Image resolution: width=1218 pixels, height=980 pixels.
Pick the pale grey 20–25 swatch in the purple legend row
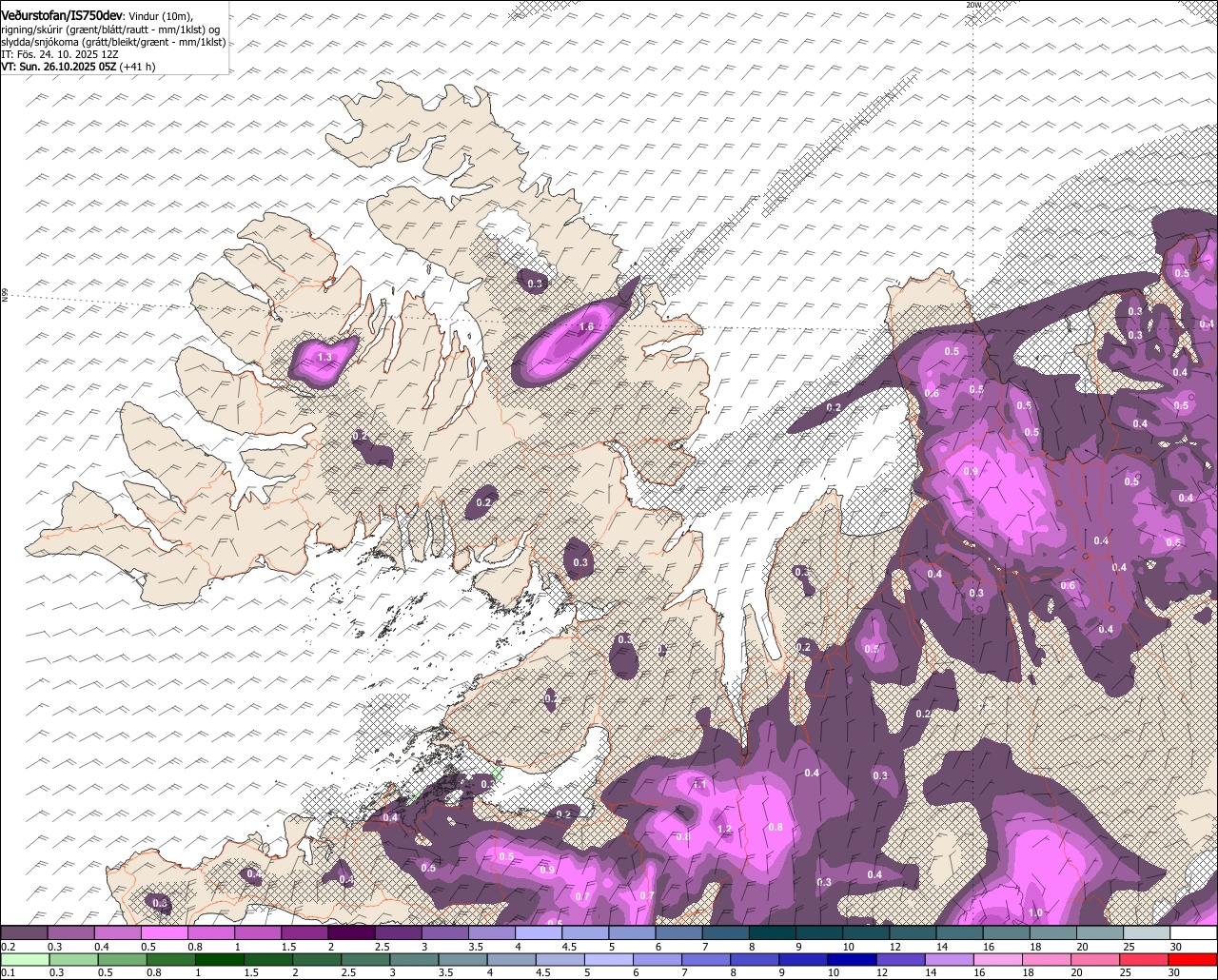tap(1148, 932)
